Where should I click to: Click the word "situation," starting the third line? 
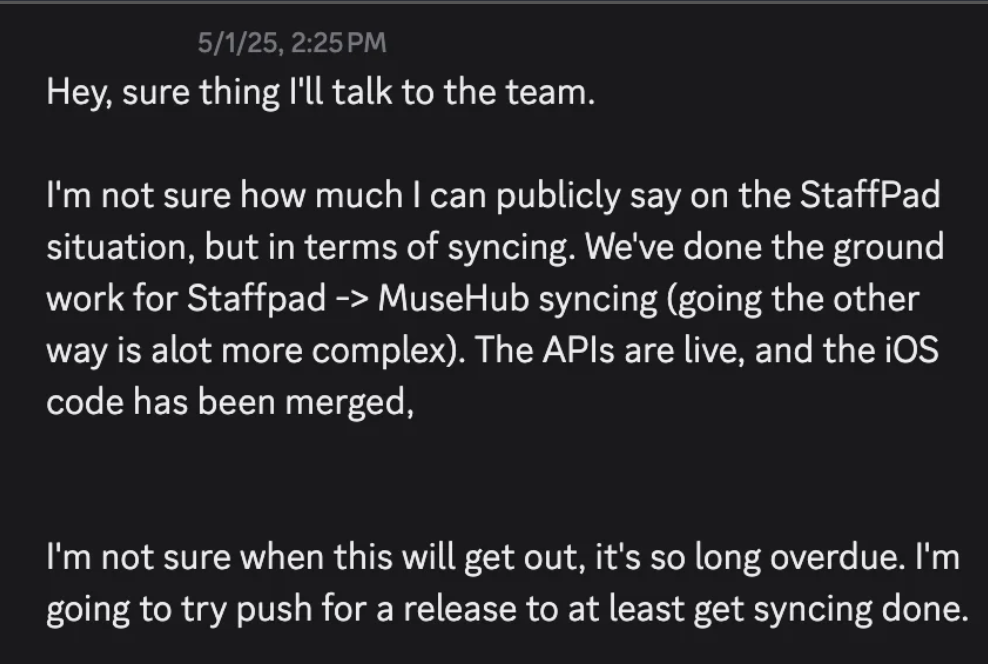(120, 247)
